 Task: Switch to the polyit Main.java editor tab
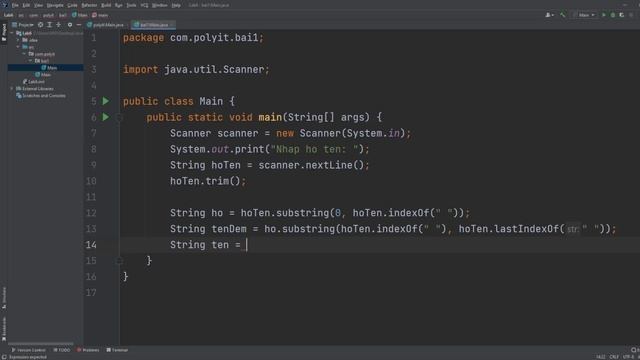(106, 25)
